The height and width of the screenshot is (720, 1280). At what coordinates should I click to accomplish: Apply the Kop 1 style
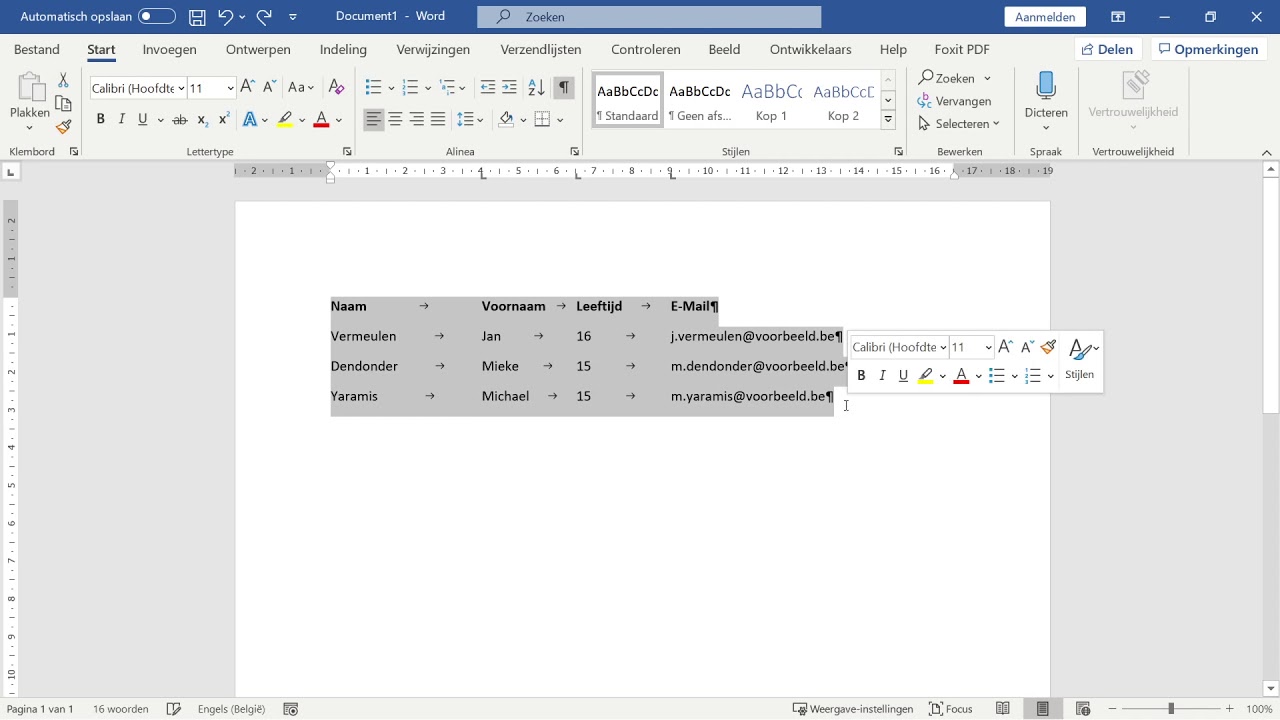coord(771,101)
